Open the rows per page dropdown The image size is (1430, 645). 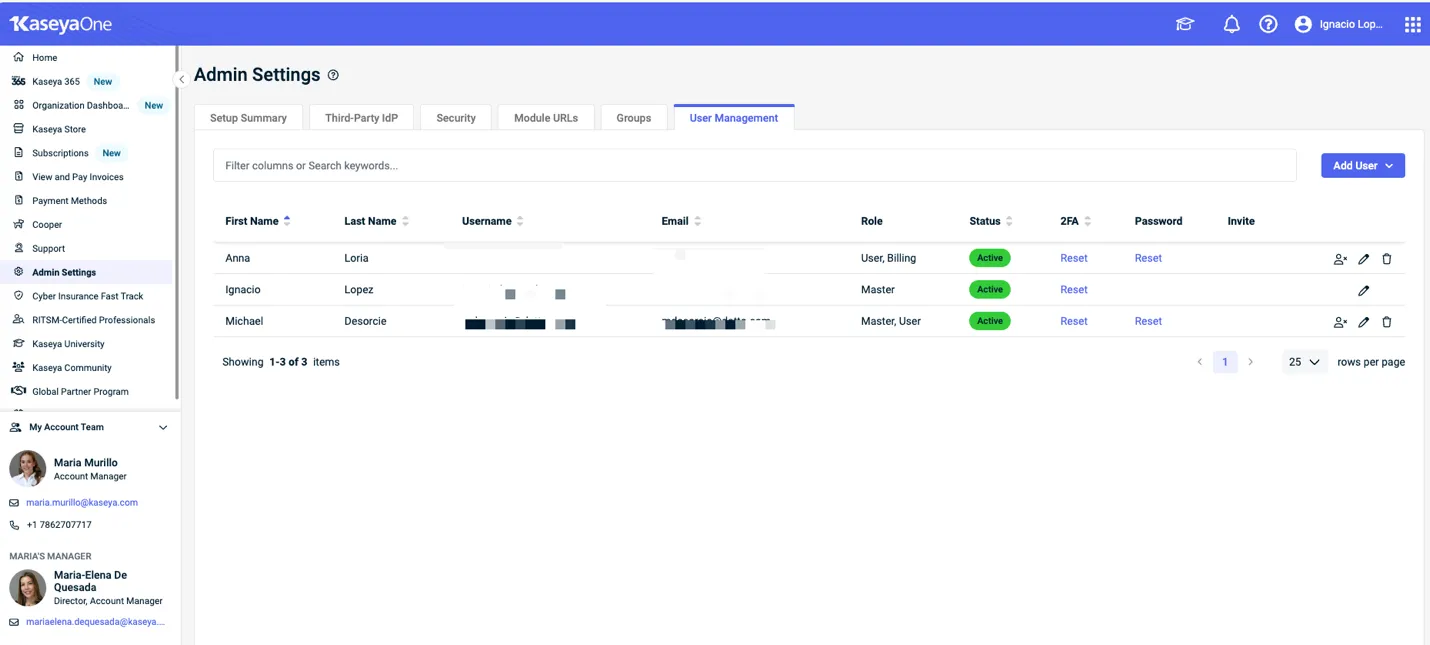click(x=1304, y=362)
